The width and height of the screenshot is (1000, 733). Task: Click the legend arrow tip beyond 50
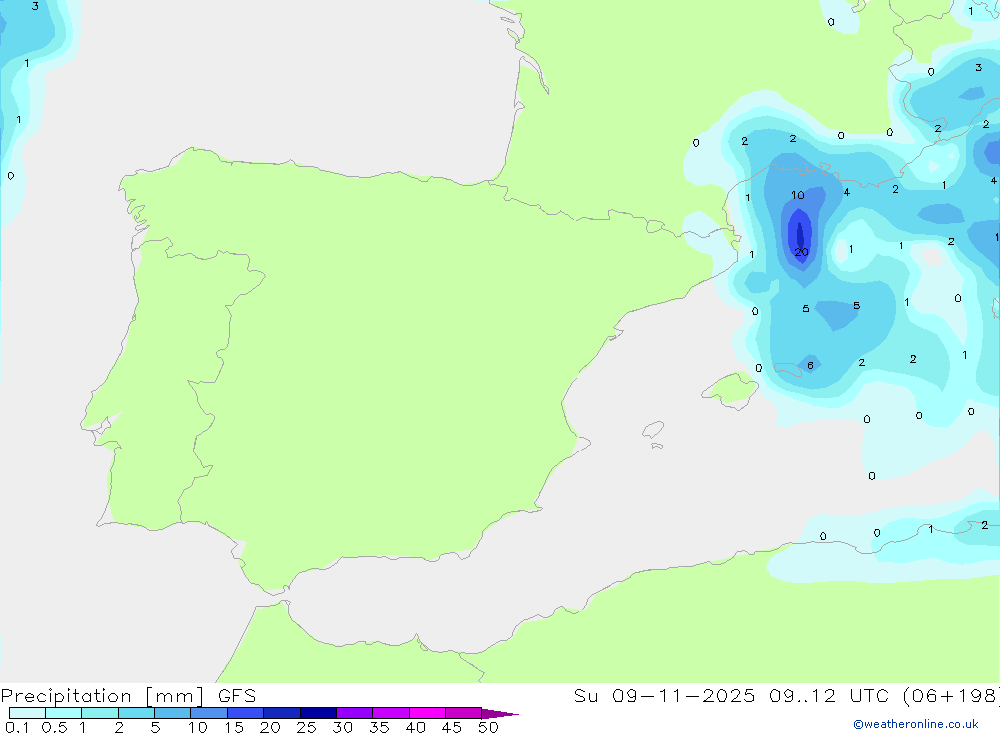point(501,713)
